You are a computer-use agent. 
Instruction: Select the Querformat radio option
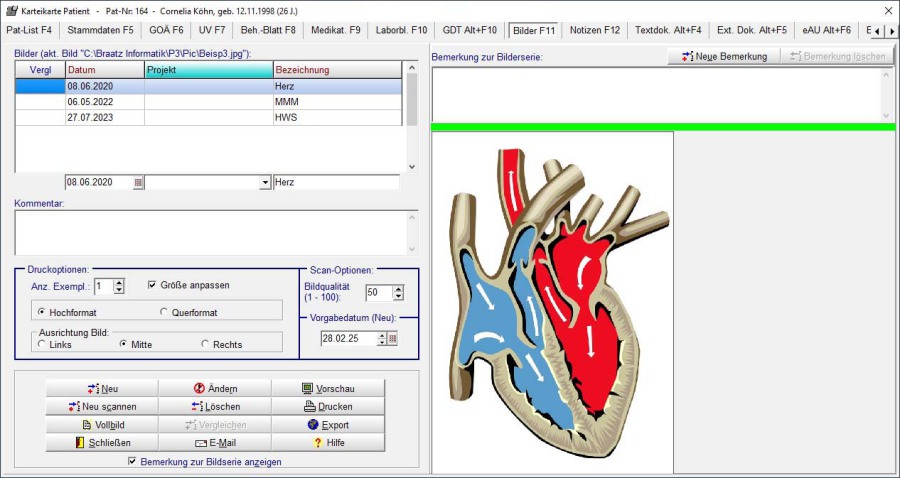tap(164, 313)
